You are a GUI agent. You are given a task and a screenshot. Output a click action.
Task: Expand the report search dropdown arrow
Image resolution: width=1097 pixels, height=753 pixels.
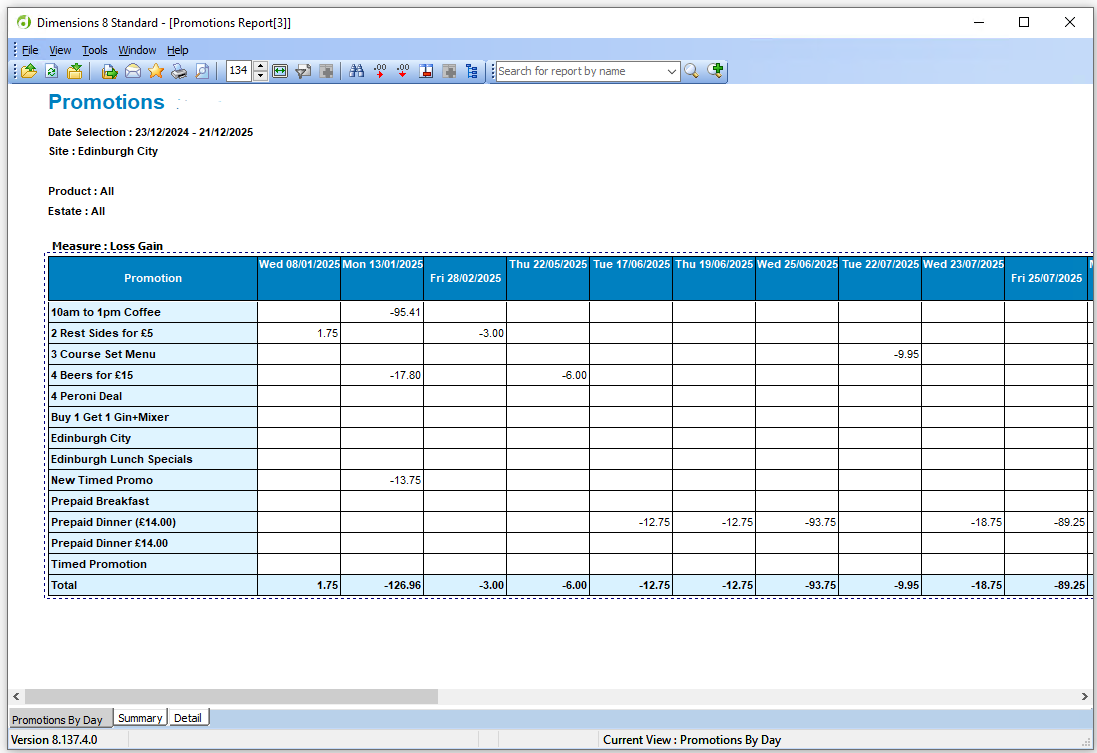672,71
